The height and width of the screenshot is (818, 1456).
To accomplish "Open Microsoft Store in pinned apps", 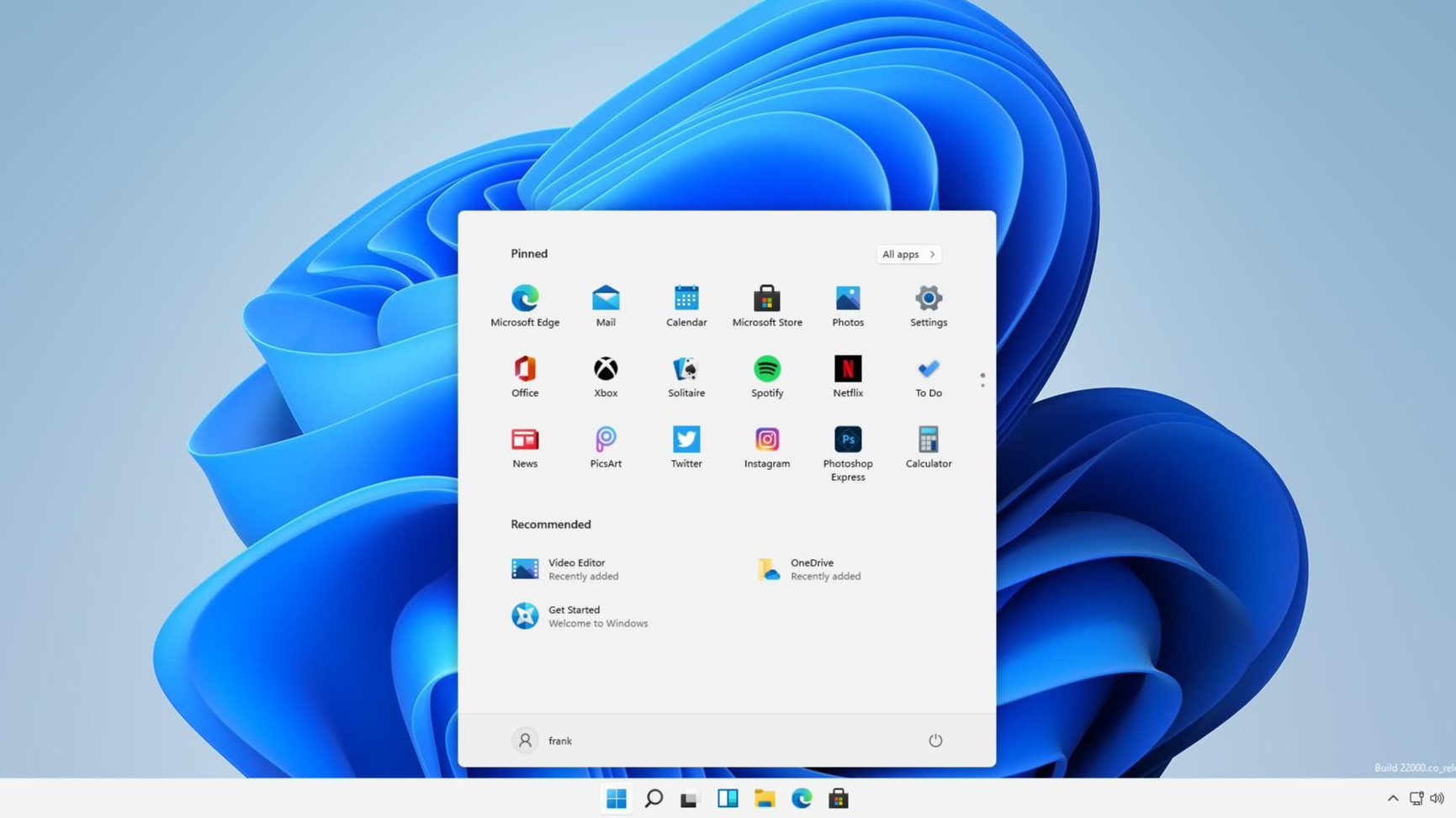I will [767, 306].
